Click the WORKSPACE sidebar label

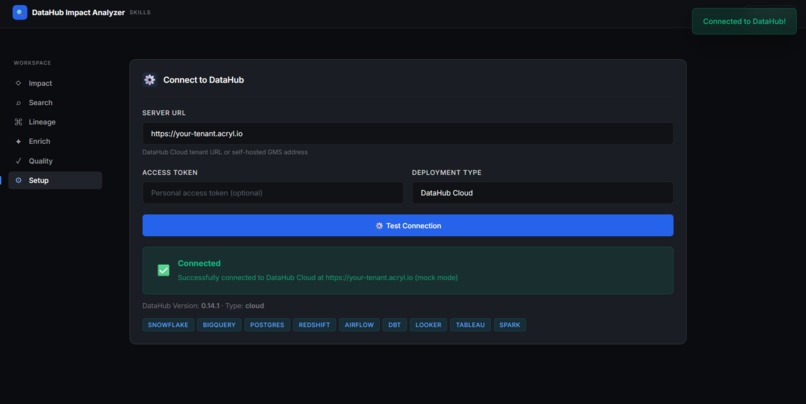[x=32, y=63]
